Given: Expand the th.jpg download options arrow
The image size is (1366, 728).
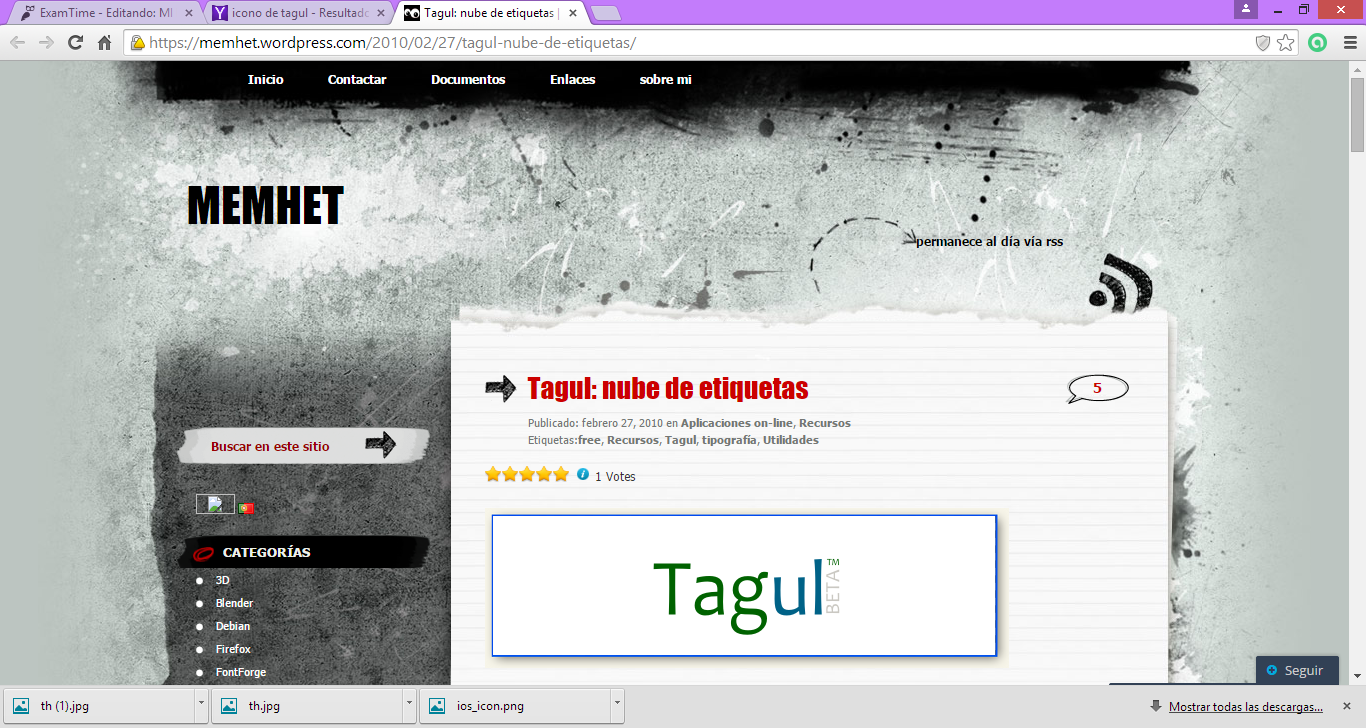Looking at the screenshot, I should tap(410, 705).
